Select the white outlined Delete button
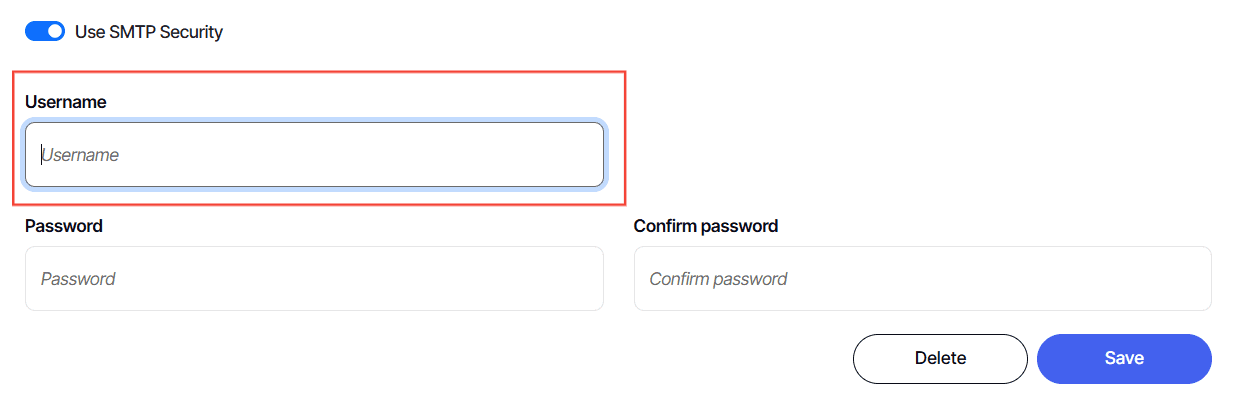1233x399 pixels. (940, 359)
